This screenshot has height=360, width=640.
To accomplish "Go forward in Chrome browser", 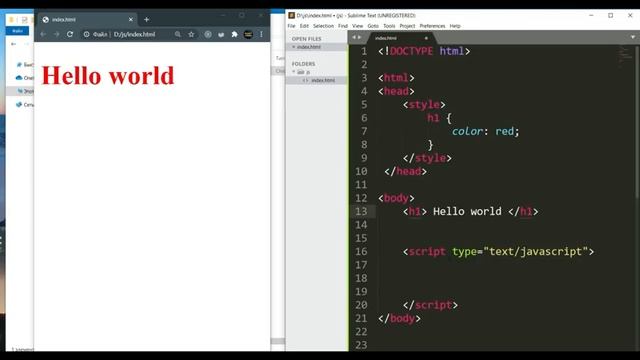I will click(56, 34).
